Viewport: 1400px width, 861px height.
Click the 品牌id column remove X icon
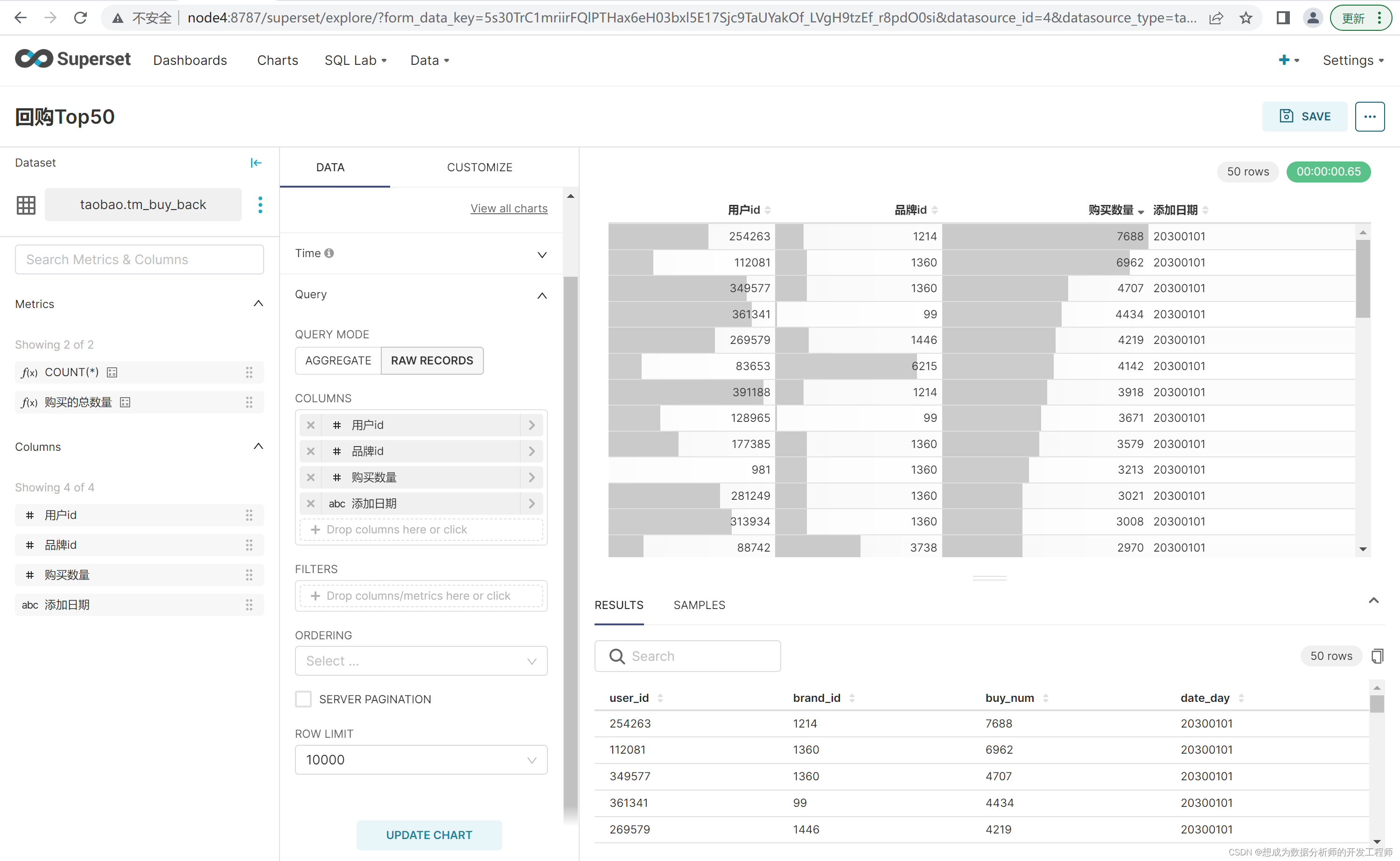pos(310,451)
